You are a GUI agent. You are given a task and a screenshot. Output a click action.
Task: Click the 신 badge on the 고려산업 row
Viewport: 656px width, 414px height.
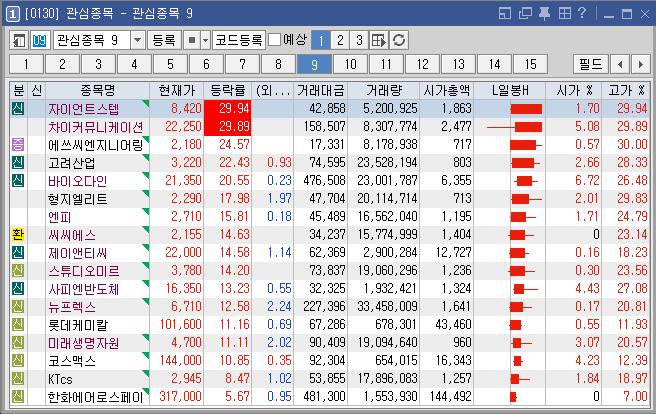coord(18,163)
